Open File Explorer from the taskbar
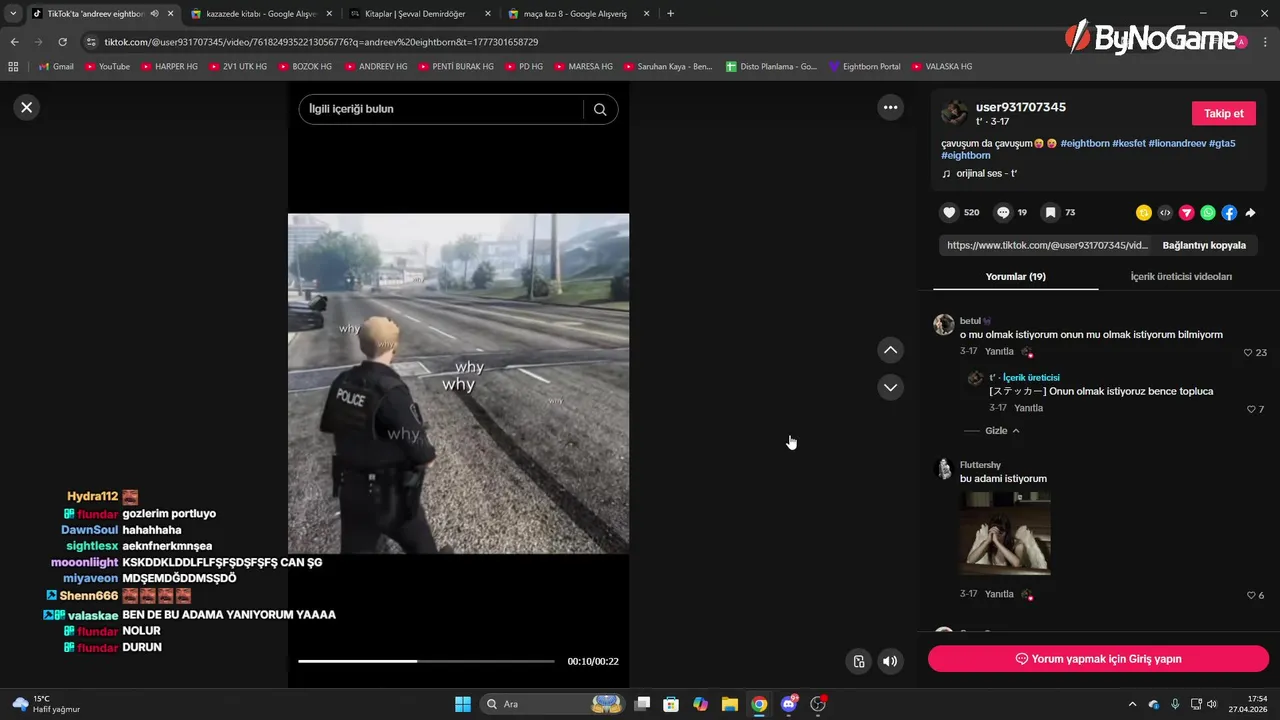The image size is (1280, 720). point(729,704)
